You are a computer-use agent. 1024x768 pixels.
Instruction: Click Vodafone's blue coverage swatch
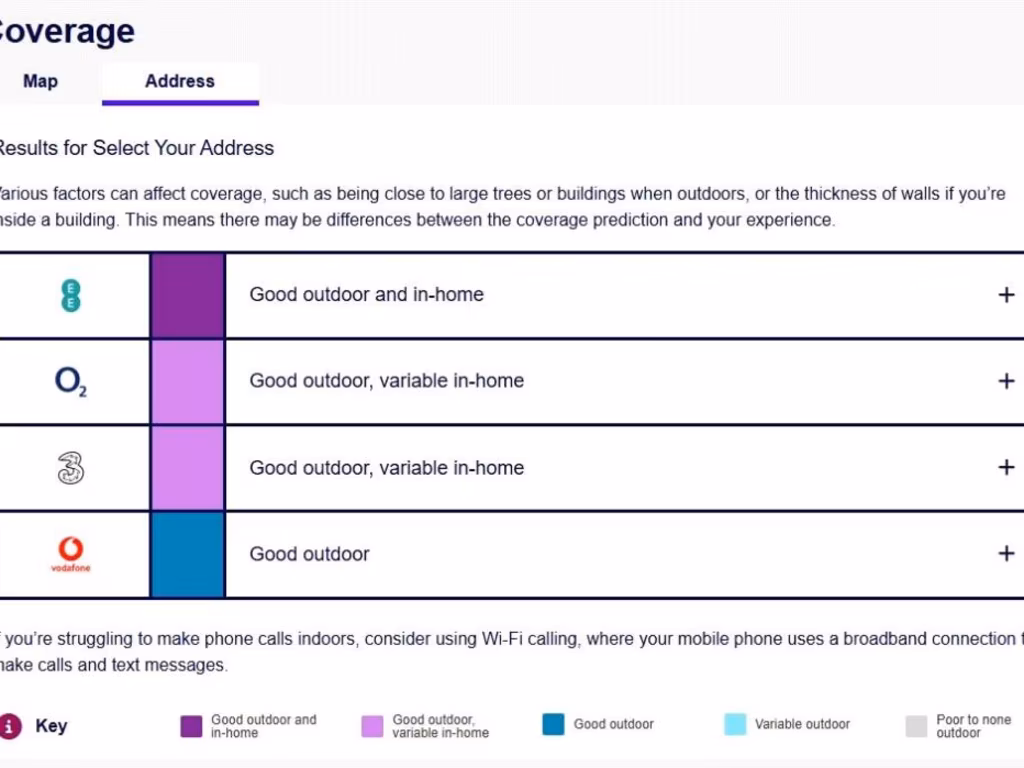pyautogui.click(x=187, y=554)
